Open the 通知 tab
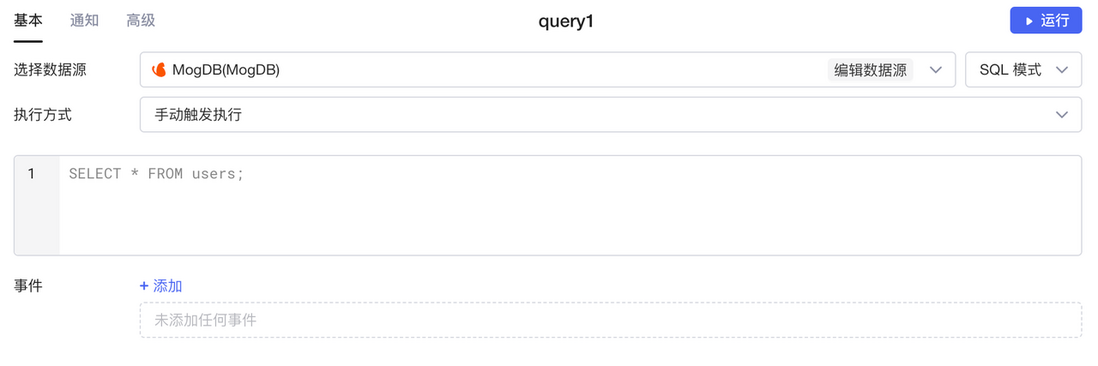 pyautogui.click(x=84, y=21)
